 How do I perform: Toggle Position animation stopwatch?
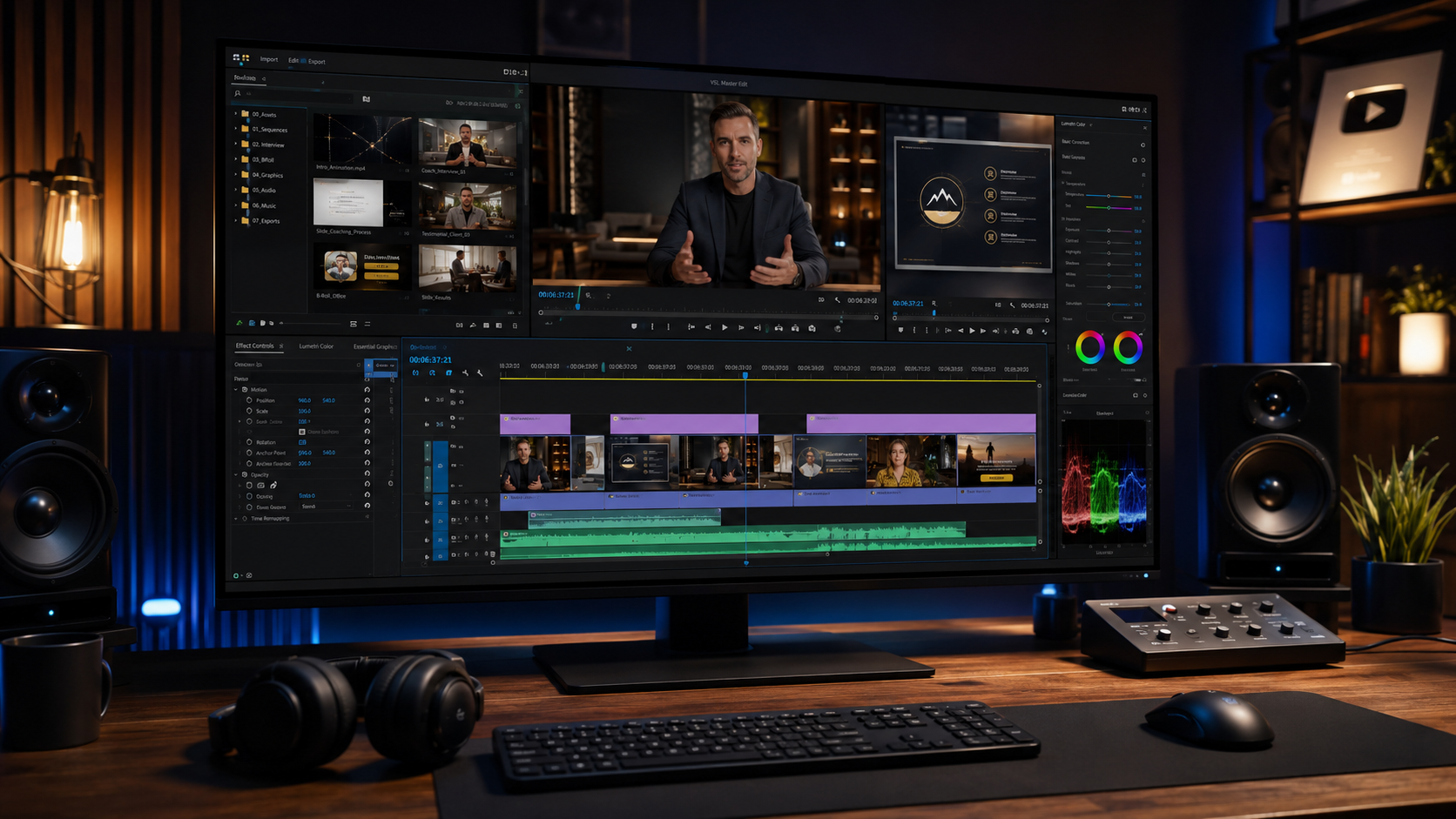pyautogui.click(x=249, y=400)
